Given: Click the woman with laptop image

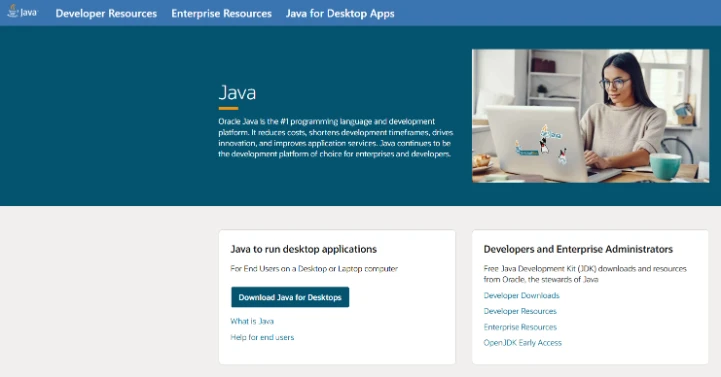Looking at the screenshot, I should click(x=590, y=116).
